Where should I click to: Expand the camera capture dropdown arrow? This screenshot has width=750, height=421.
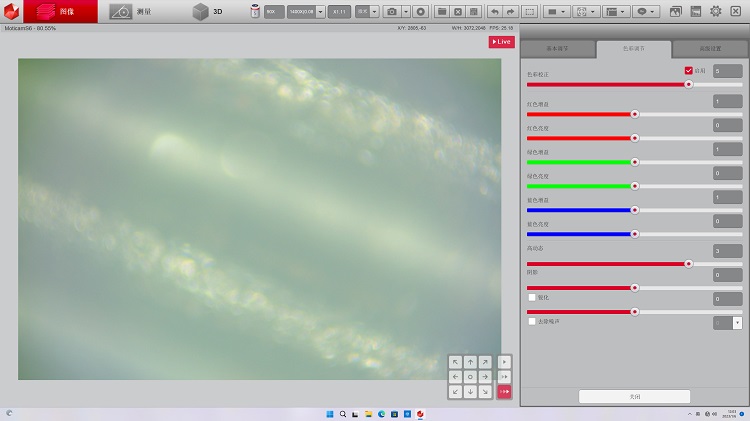click(x=405, y=12)
